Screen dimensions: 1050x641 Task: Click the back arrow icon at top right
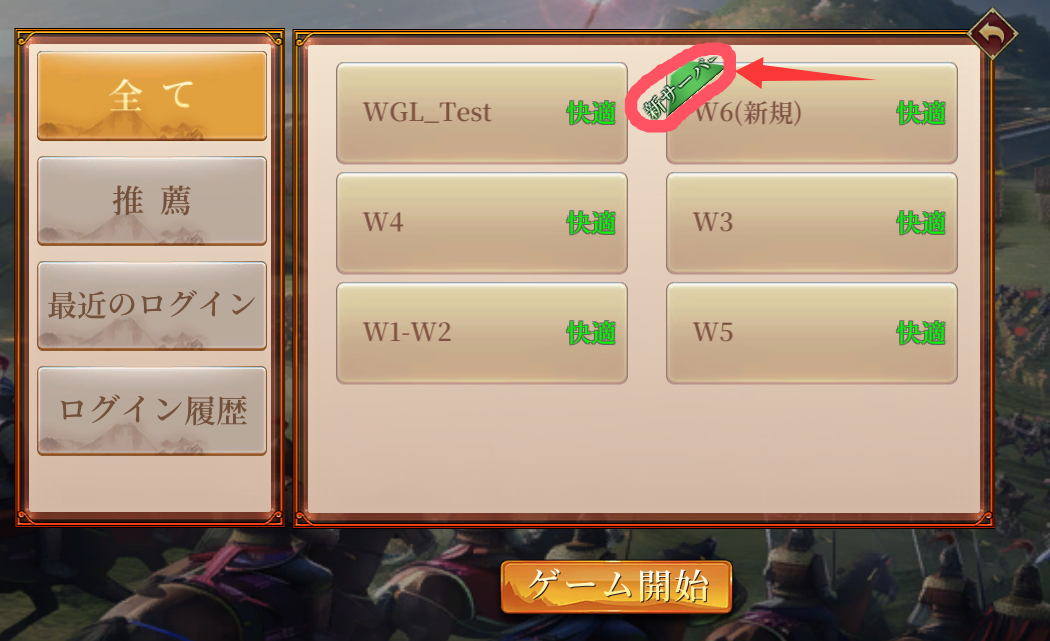992,33
